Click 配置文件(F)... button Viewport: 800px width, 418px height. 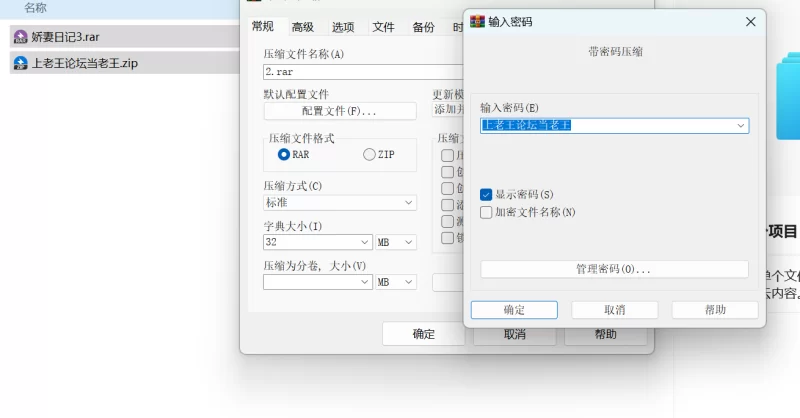pos(340,111)
